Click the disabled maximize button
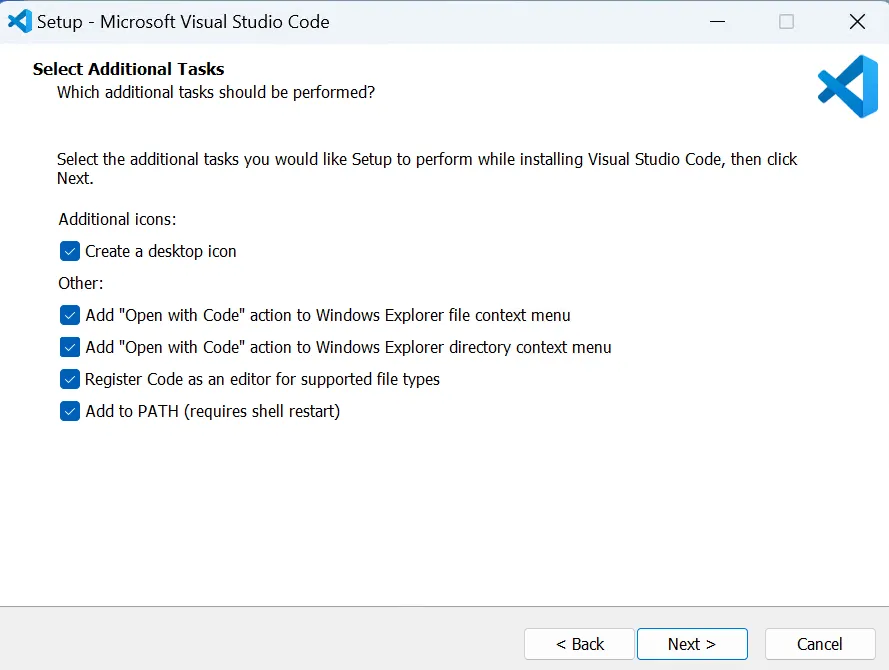 (786, 22)
